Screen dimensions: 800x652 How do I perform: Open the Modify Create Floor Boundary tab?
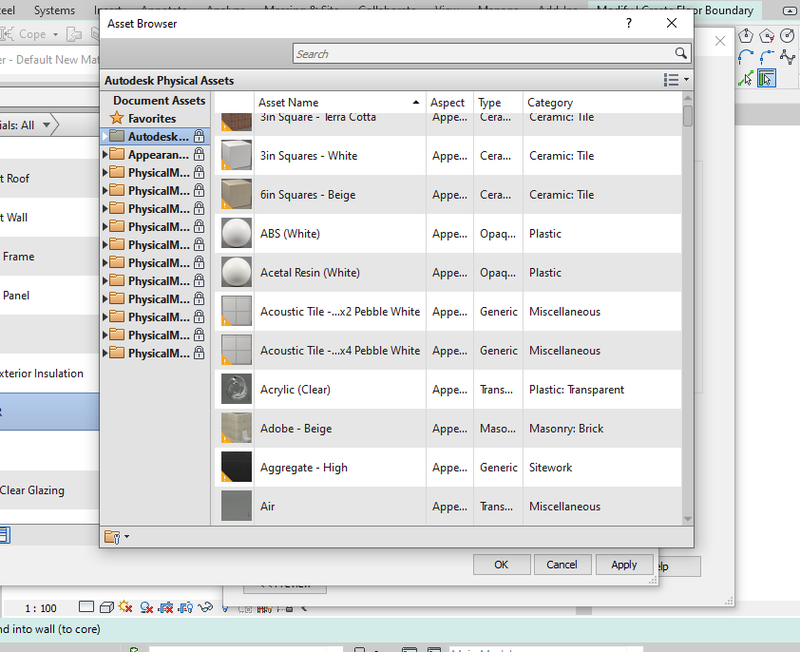coord(674,10)
